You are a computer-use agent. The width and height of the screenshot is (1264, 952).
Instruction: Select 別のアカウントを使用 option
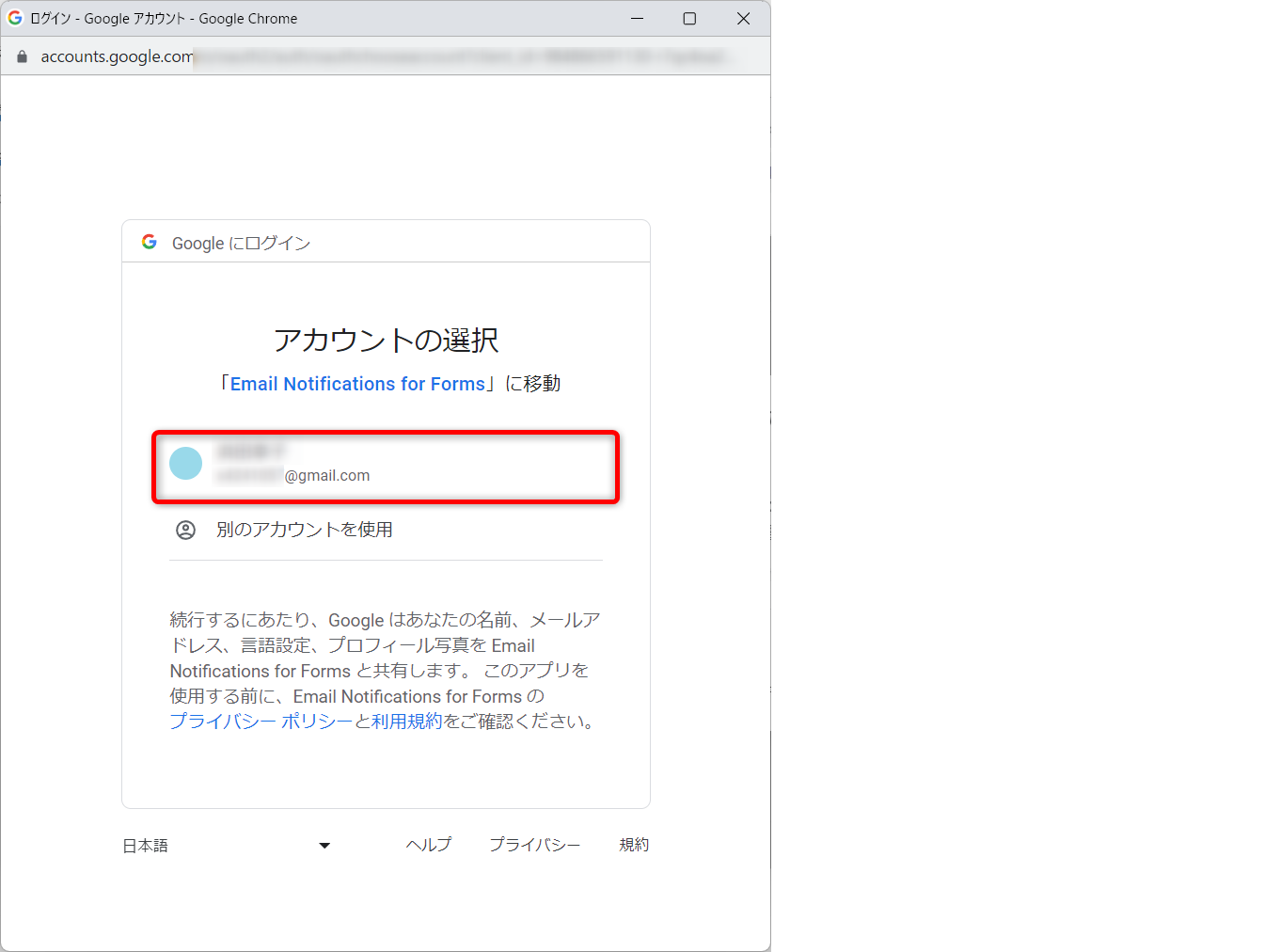pos(304,531)
